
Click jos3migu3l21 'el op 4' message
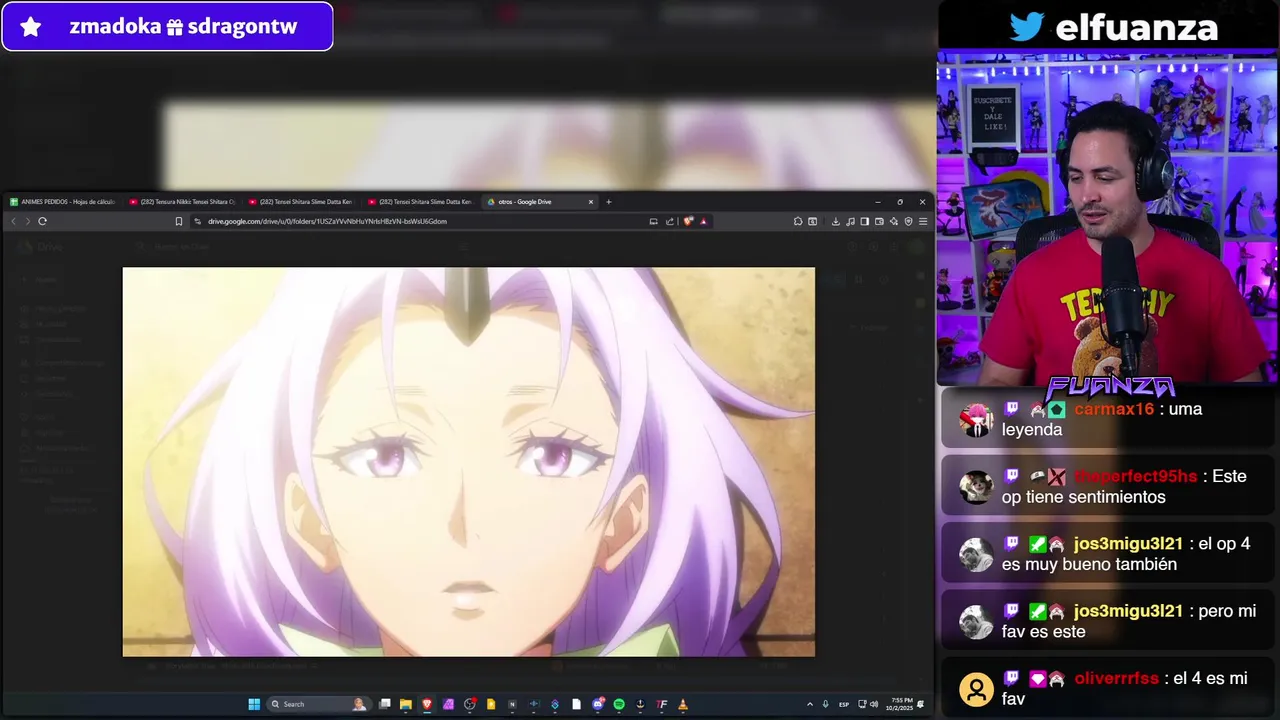coord(1109,554)
